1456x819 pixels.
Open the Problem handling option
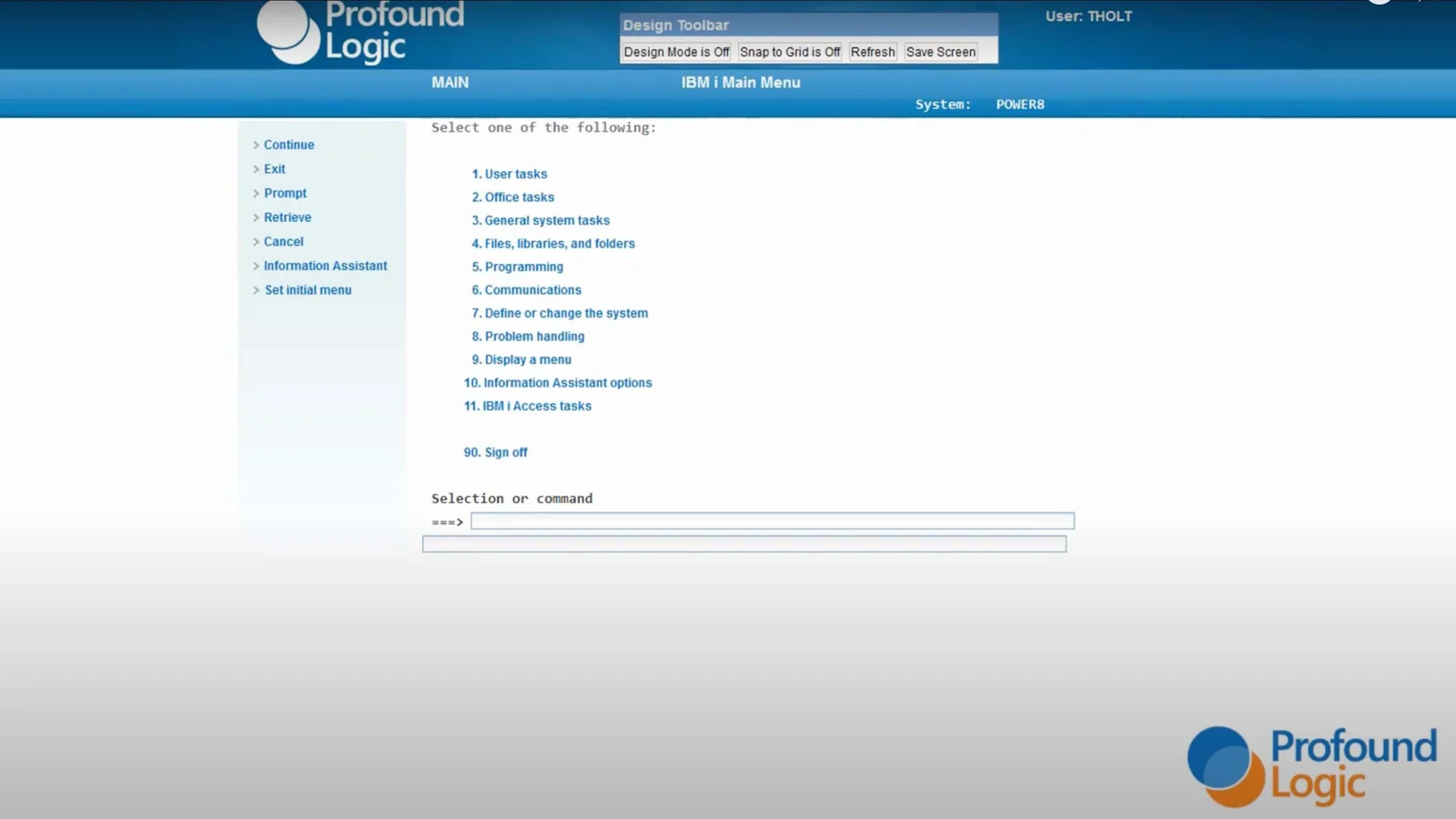[x=528, y=337]
